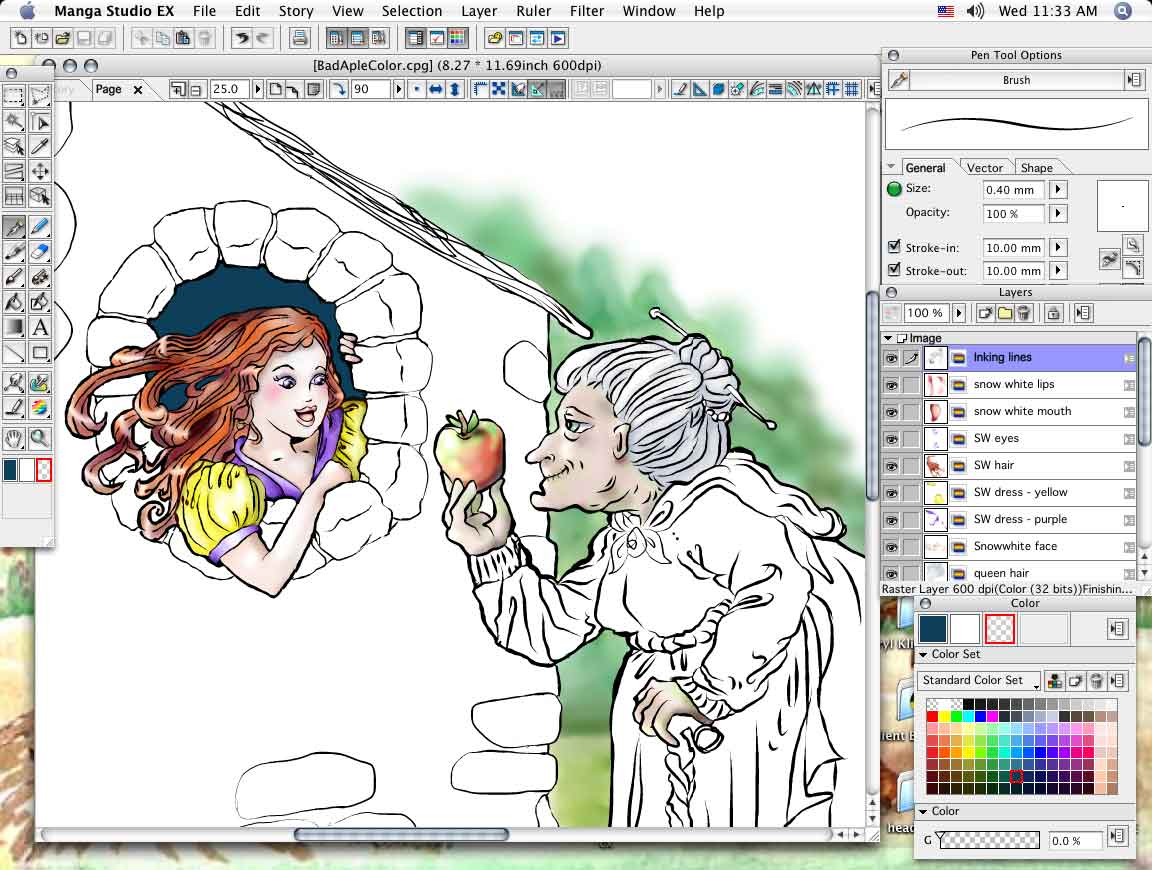1152x870 pixels.
Task: Hide the snow white mouth layer
Action: 891,412
